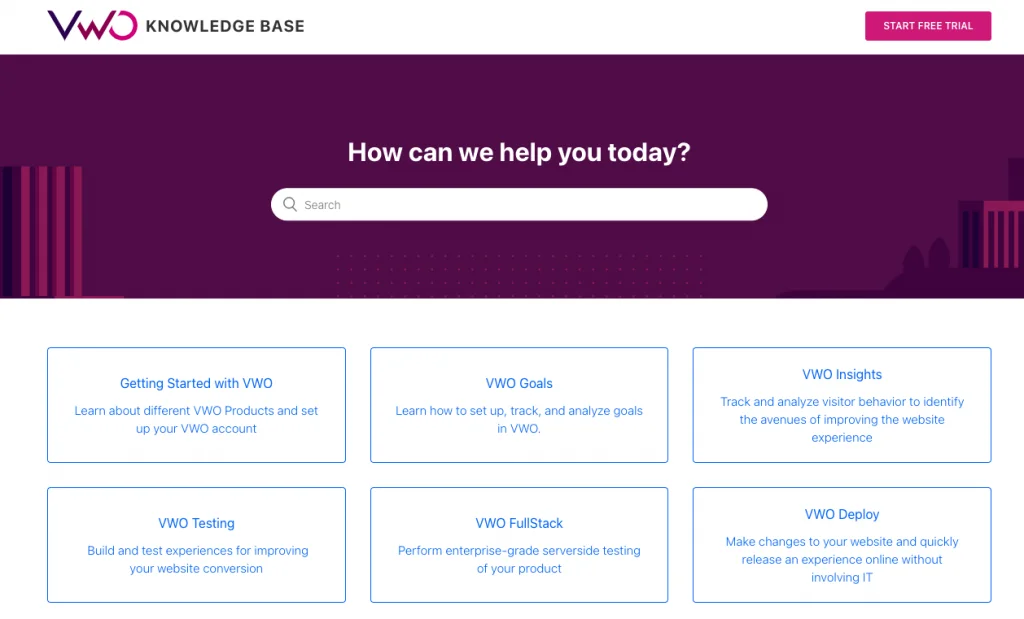Image resolution: width=1024 pixels, height=619 pixels.
Task: Go to the VWO Insights title link
Action: pyautogui.click(x=842, y=374)
